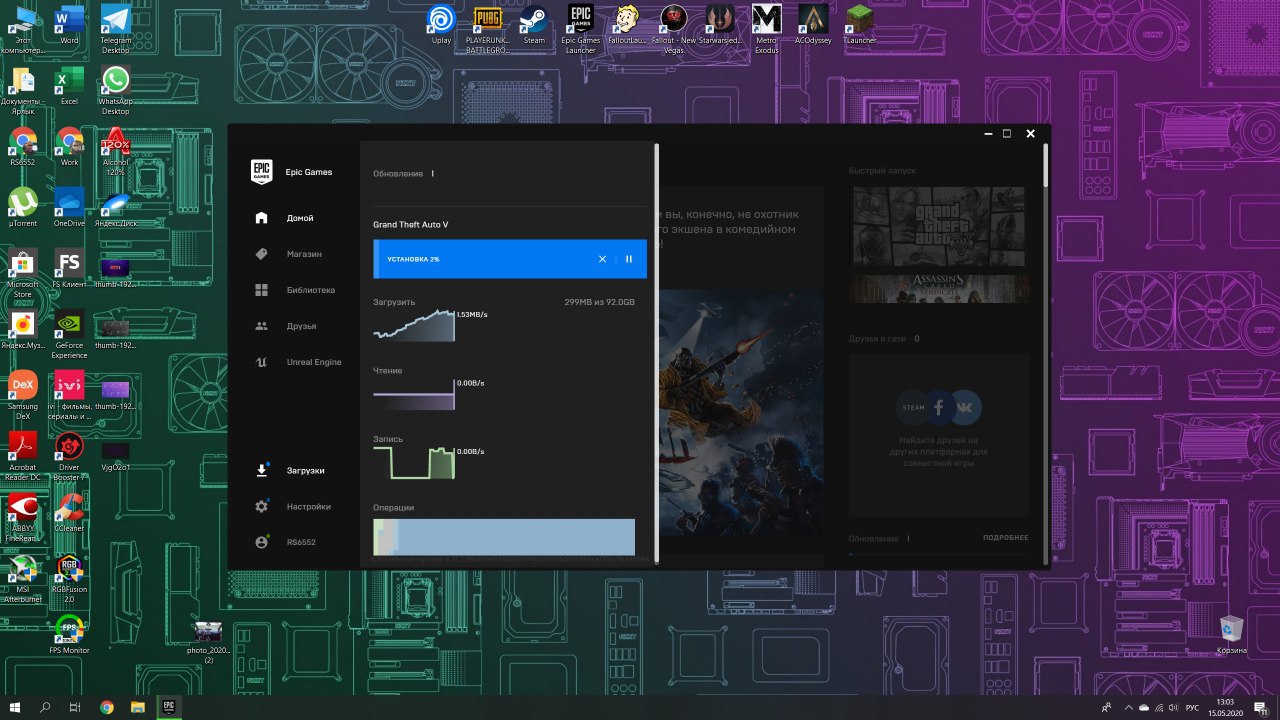Image resolution: width=1280 pixels, height=720 pixels.
Task: Click the Операции operations bar
Action: (x=504, y=537)
